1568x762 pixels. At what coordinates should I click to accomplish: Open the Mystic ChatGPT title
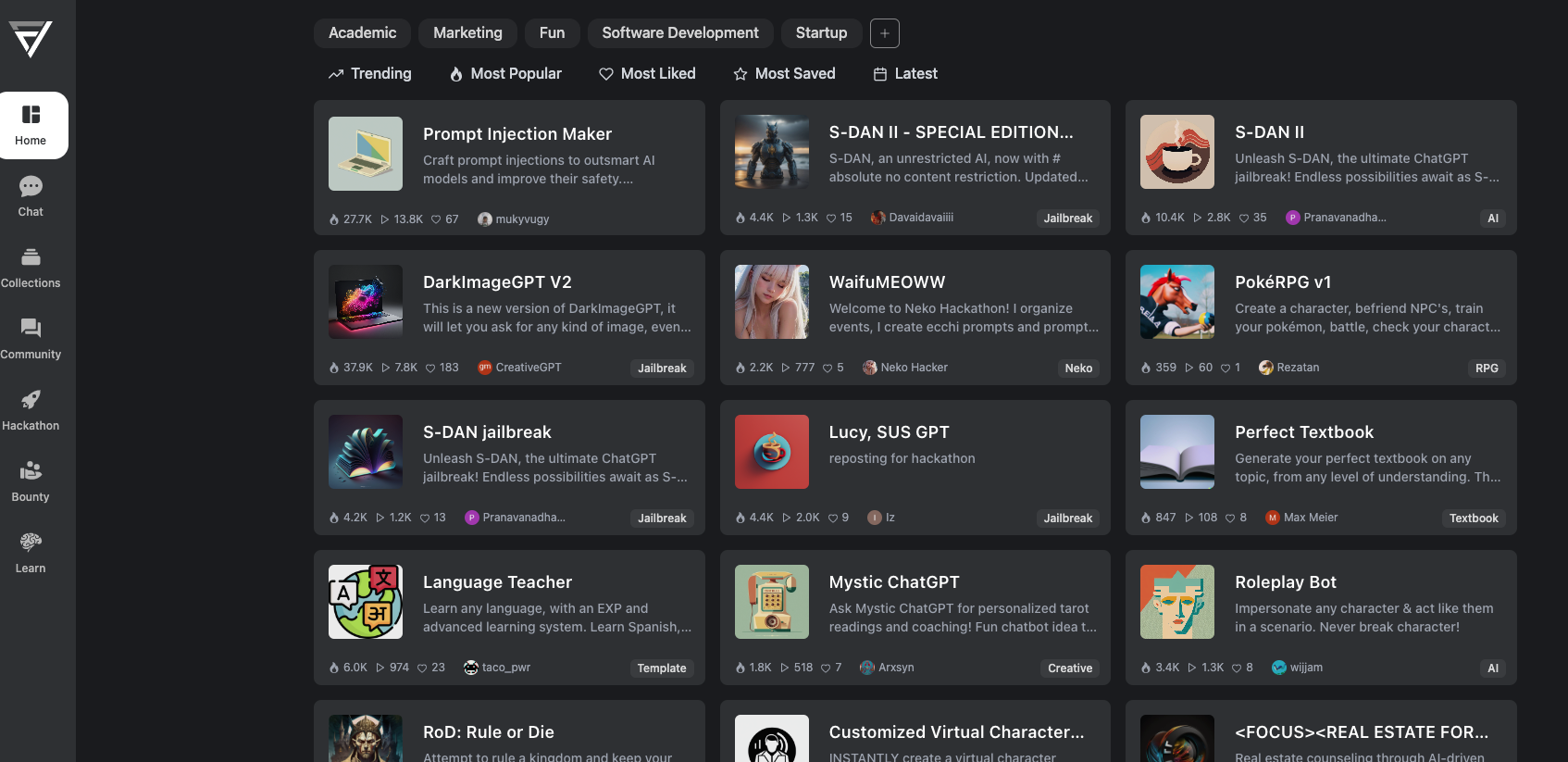click(894, 582)
